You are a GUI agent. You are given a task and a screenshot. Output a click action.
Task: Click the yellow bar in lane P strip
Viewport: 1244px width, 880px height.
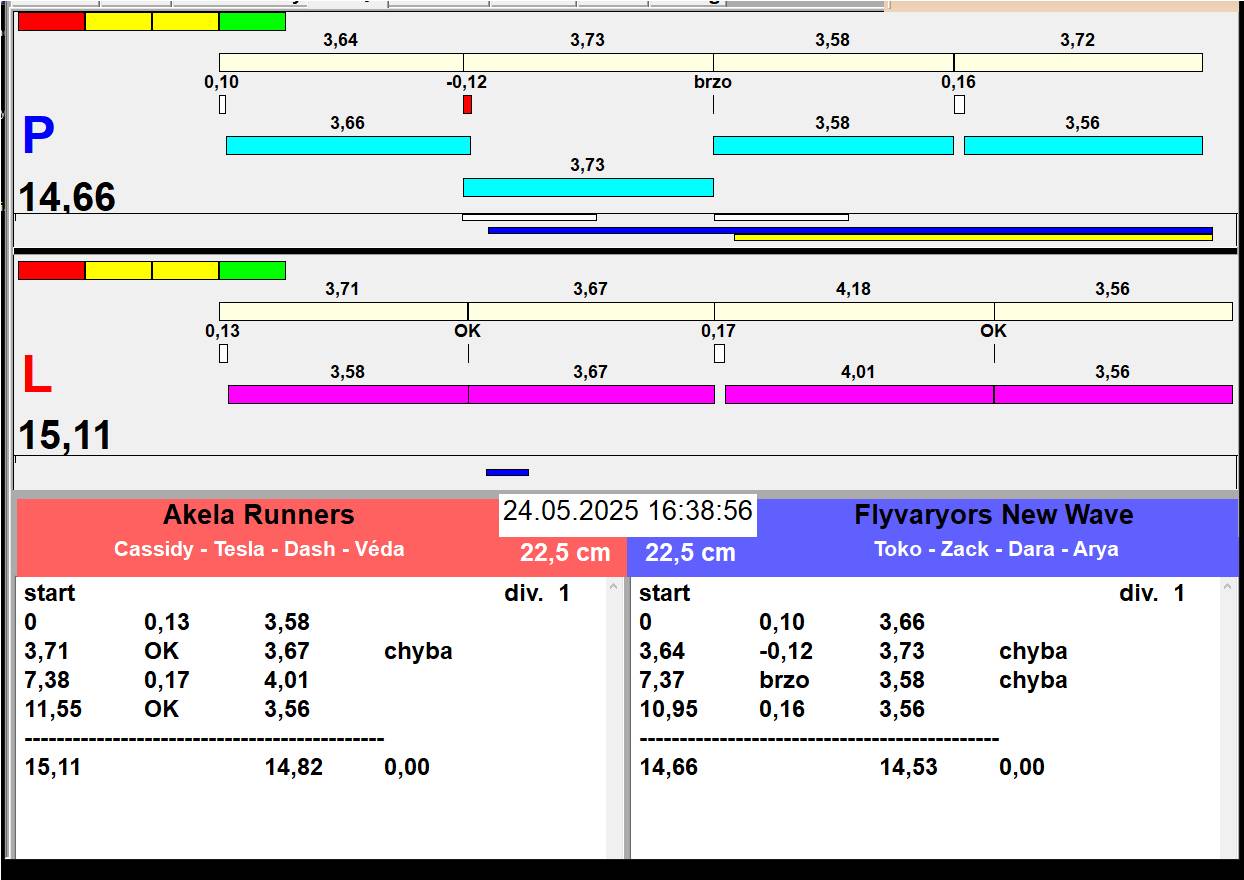pyautogui.click(x=972, y=238)
